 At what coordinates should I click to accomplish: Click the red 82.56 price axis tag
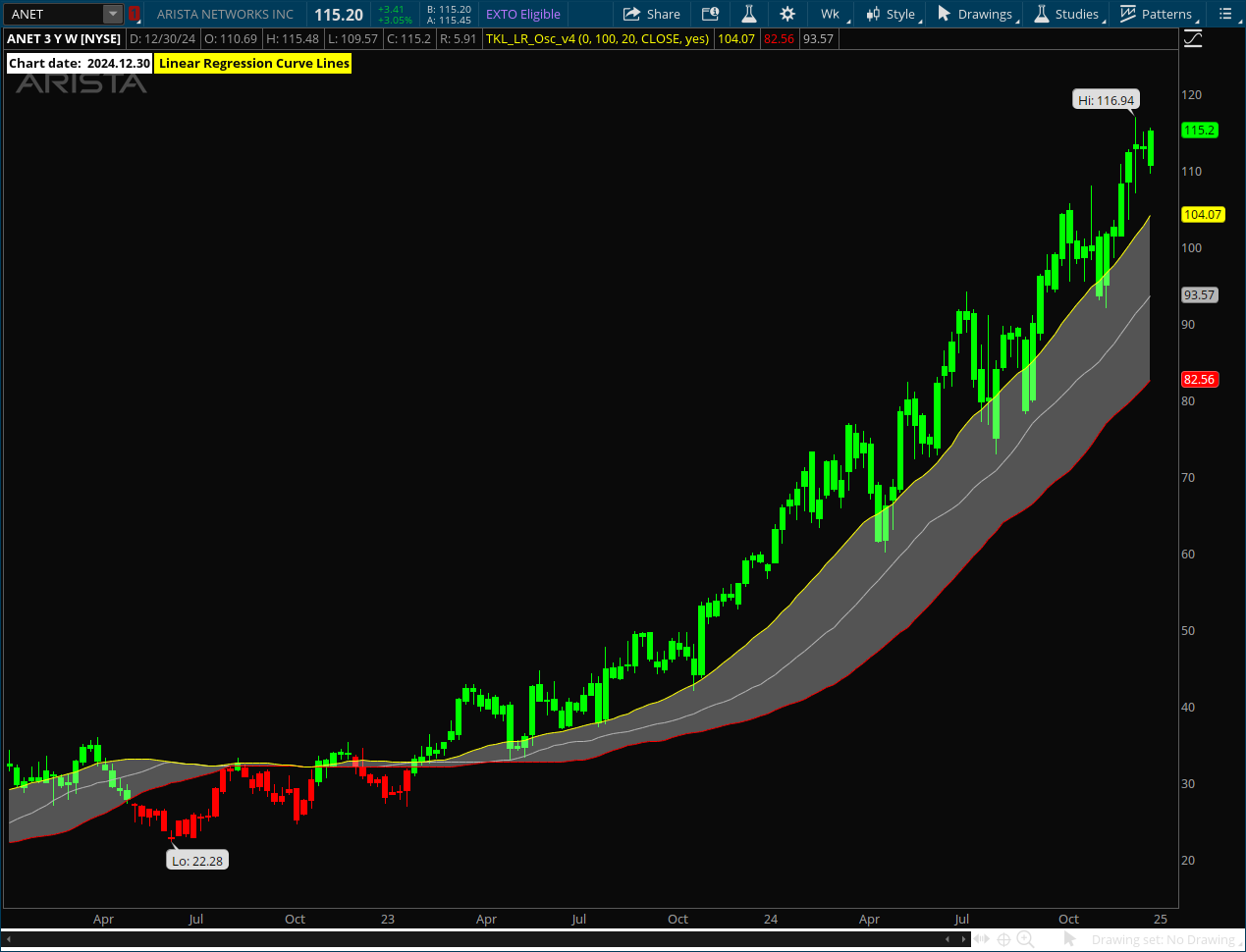(1199, 380)
